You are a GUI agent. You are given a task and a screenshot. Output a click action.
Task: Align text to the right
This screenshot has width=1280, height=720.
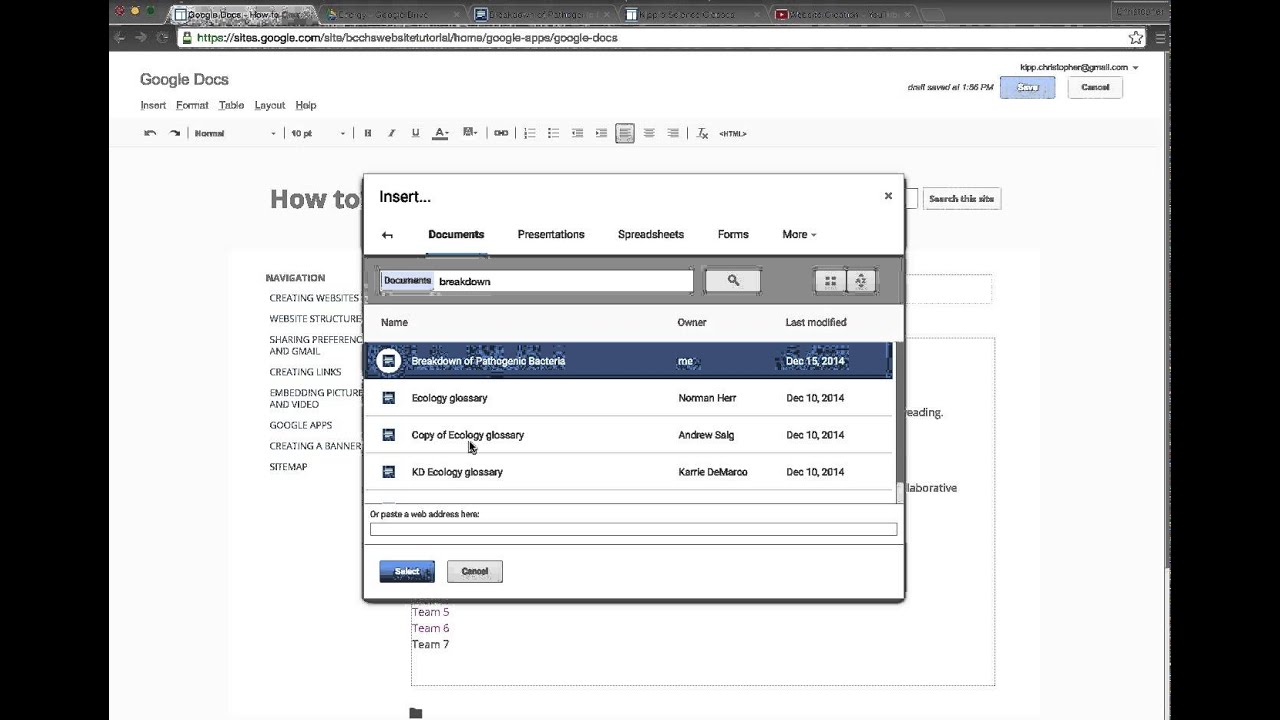pos(673,133)
